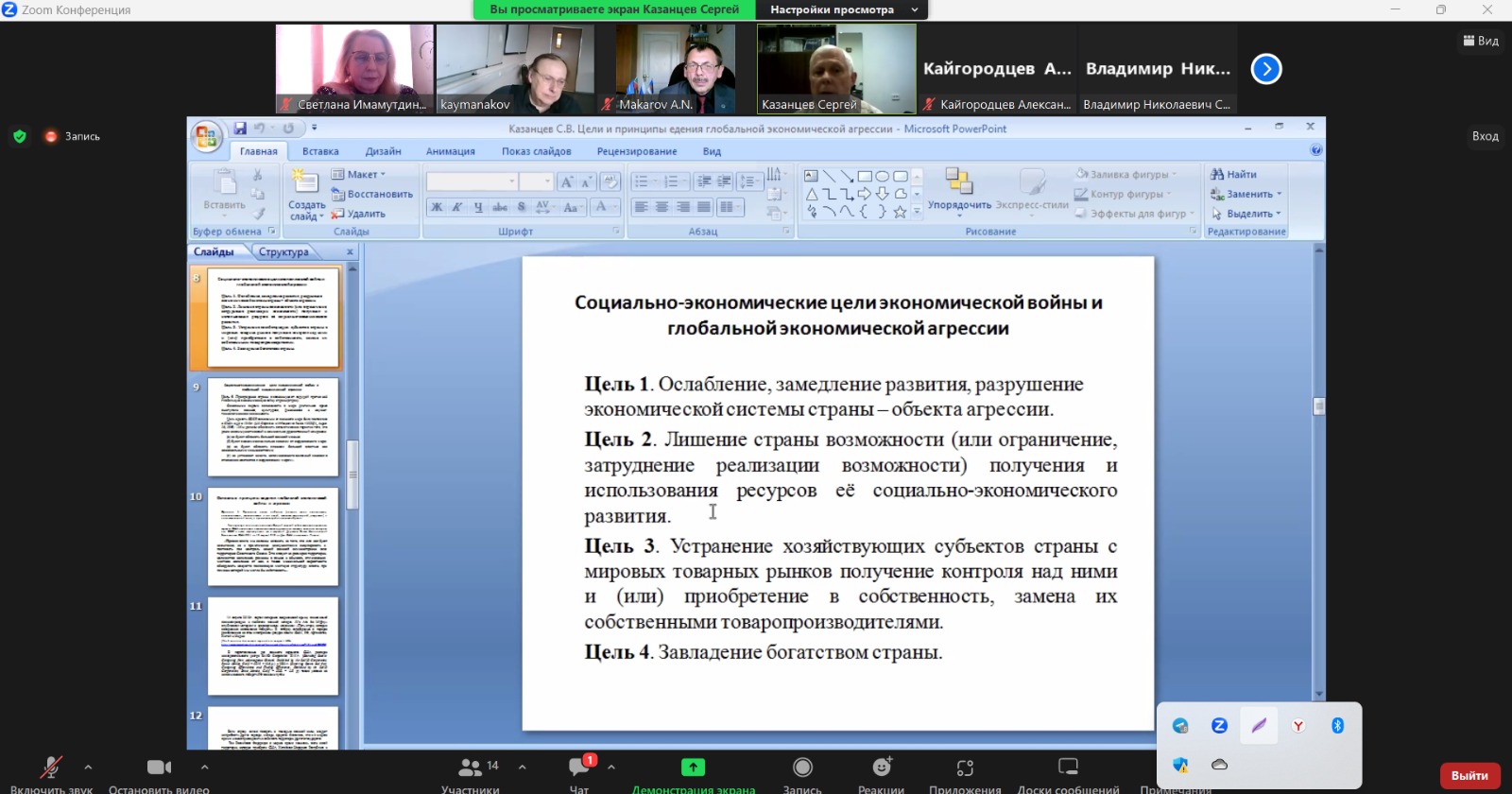
Task: Click the Bluetooth icon in system tray
Action: (1337, 725)
